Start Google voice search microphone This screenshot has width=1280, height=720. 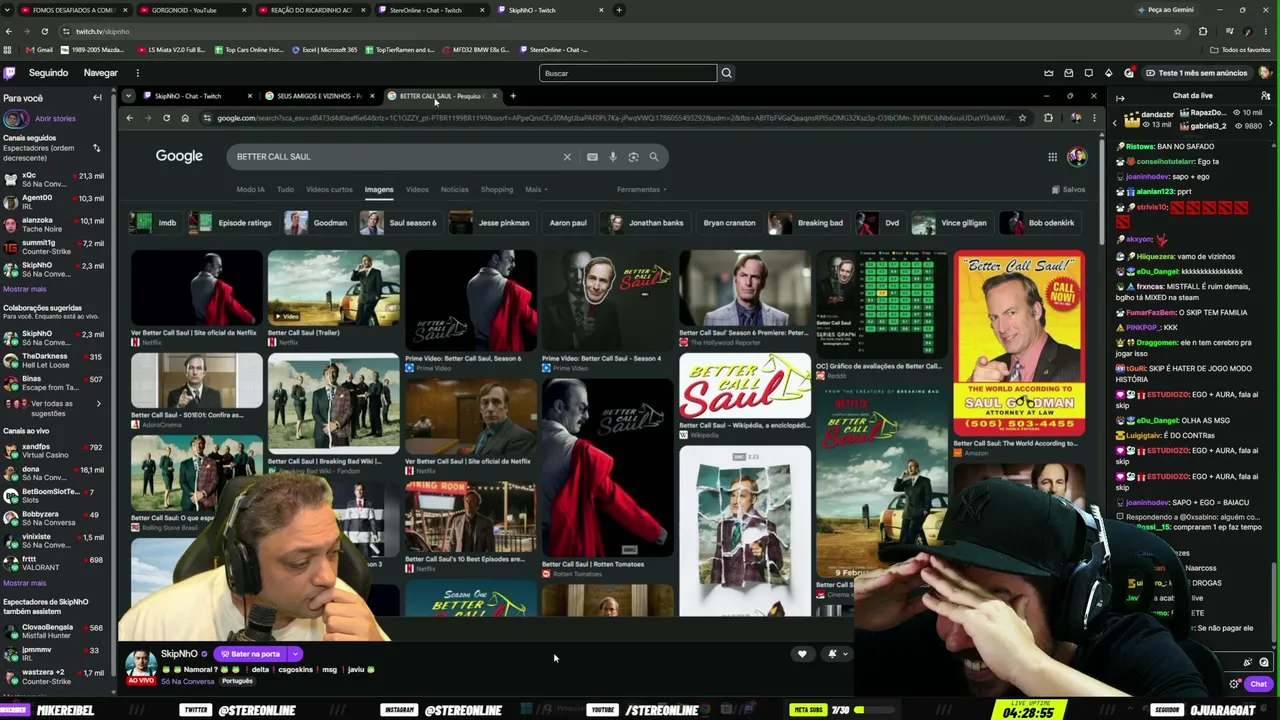[613, 157]
